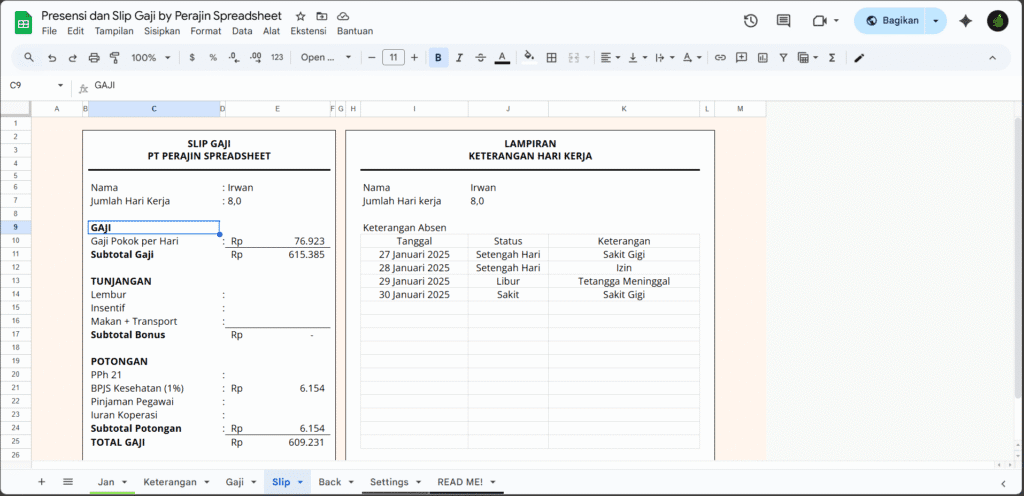The width and height of the screenshot is (1024, 496).
Task: Open the functions sigma menu
Action: pos(832,57)
